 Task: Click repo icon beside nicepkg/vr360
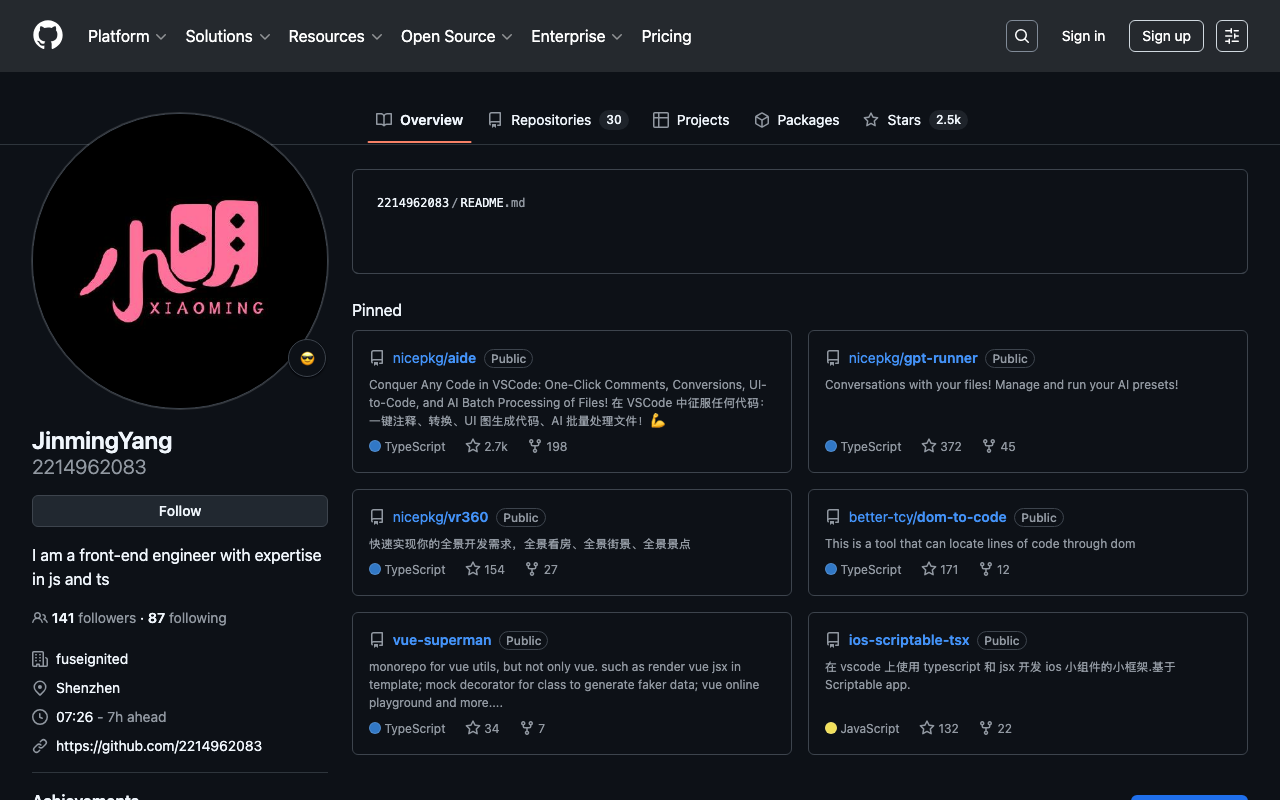click(x=377, y=517)
